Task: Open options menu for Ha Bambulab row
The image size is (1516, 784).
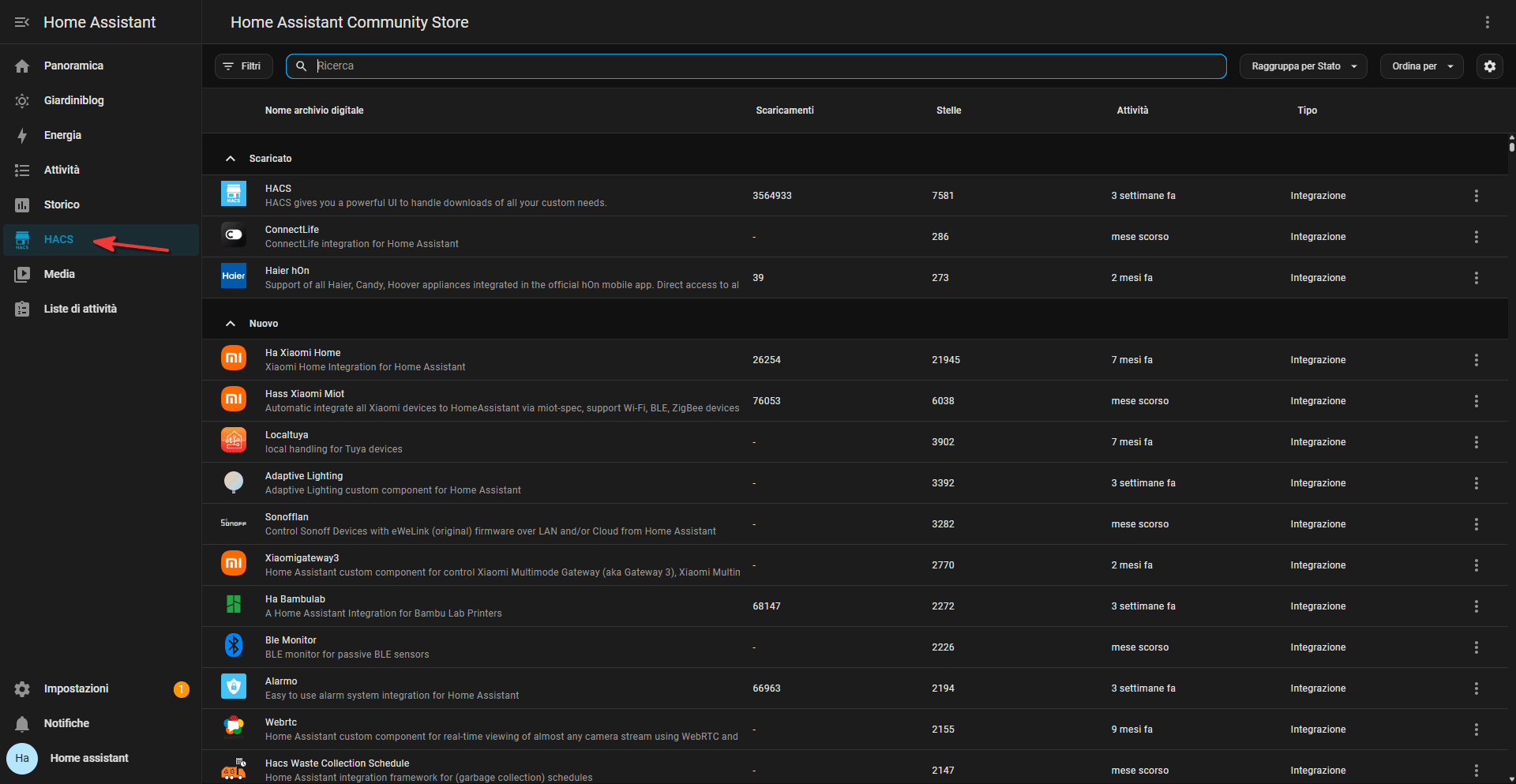Action: (x=1477, y=606)
